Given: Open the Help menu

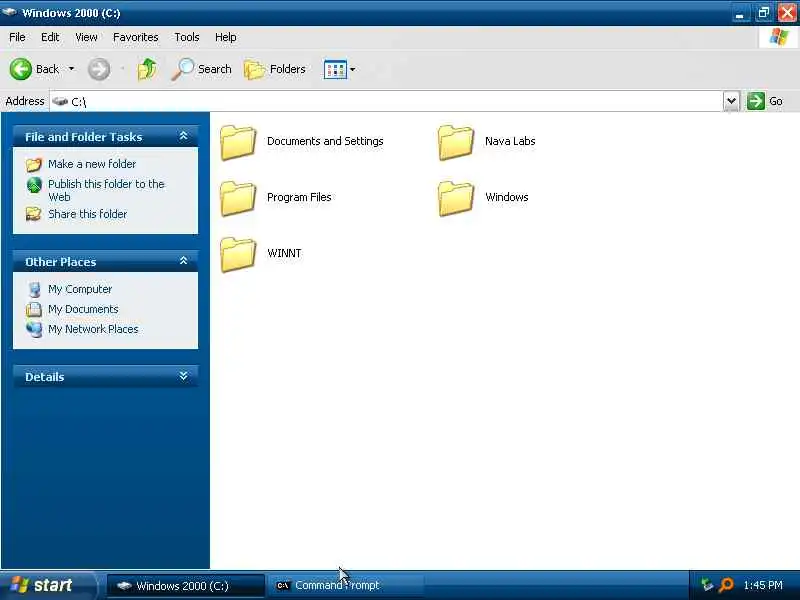Looking at the screenshot, I should point(226,37).
